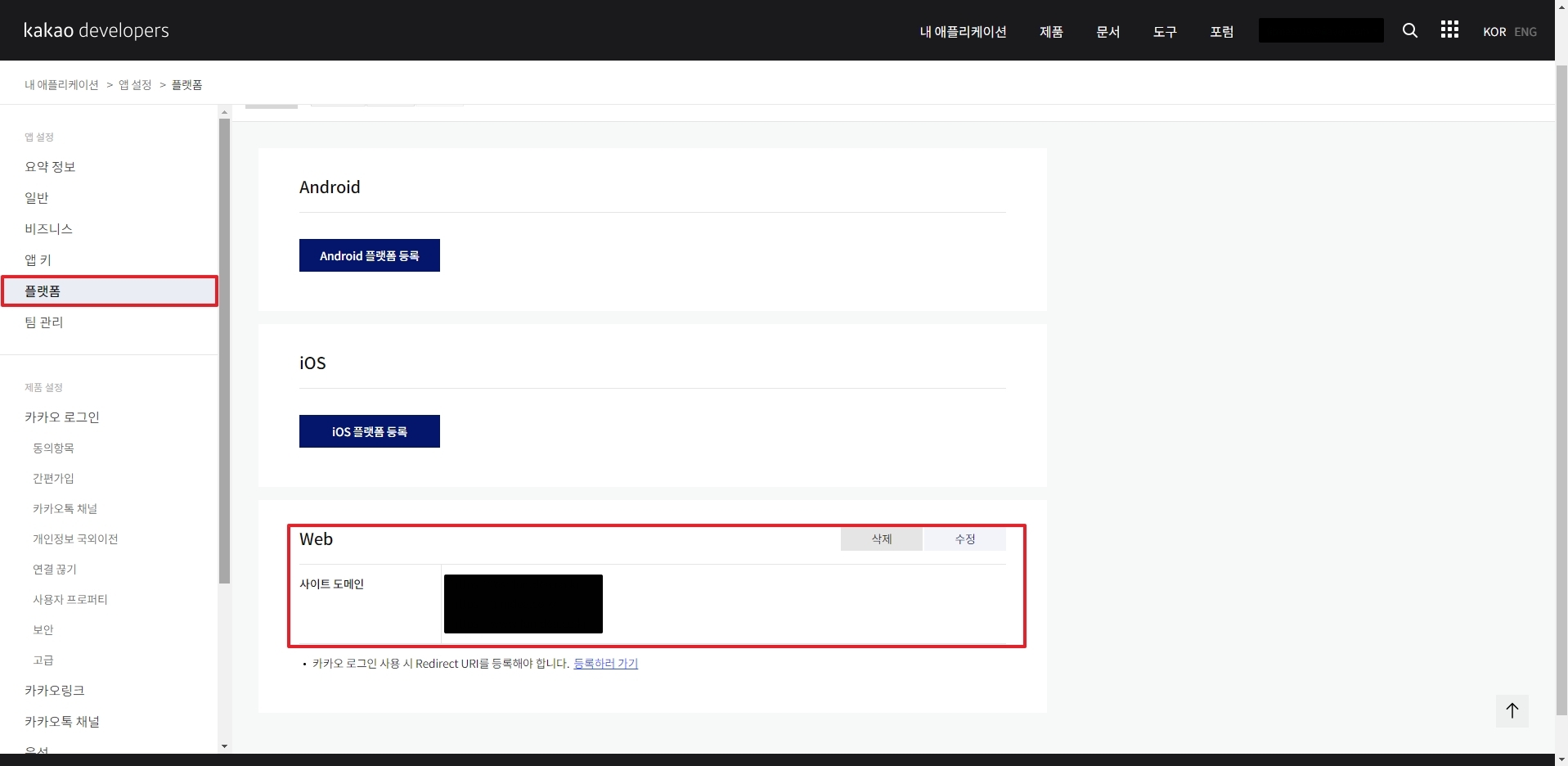The height and width of the screenshot is (766, 1568).
Task: Select 요약 정보 in sidebar
Action: (x=50, y=167)
